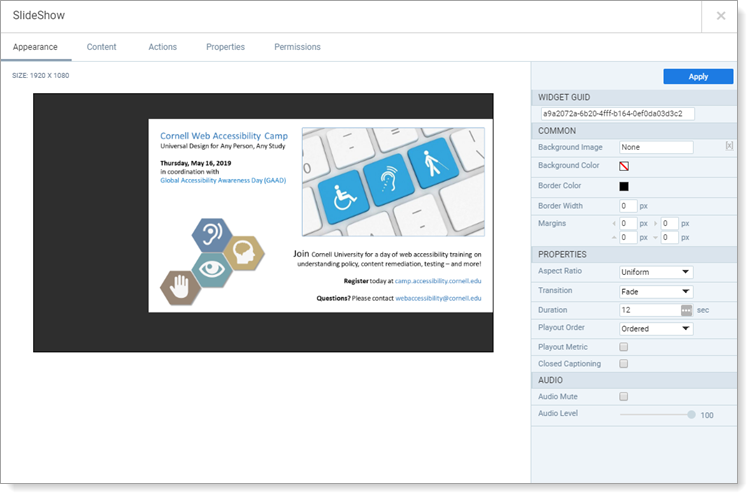The image size is (753, 499).
Task: Open the Content tab
Action: (x=101, y=47)
